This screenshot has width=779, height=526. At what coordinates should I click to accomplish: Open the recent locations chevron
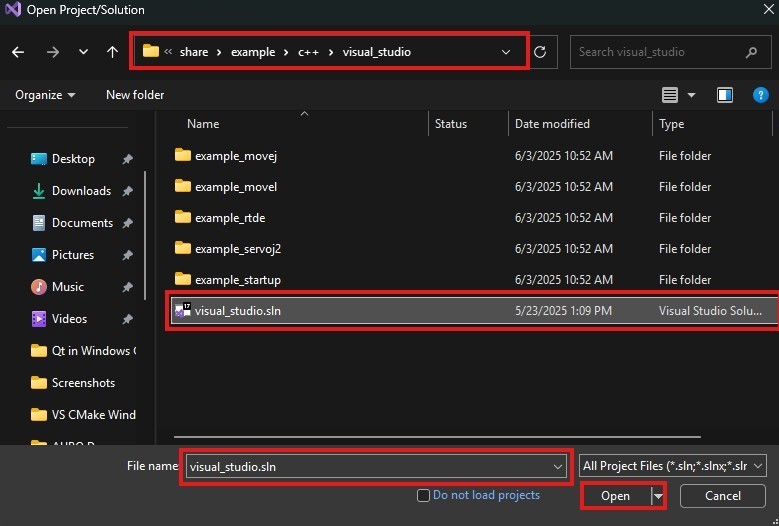coord(83,52)
